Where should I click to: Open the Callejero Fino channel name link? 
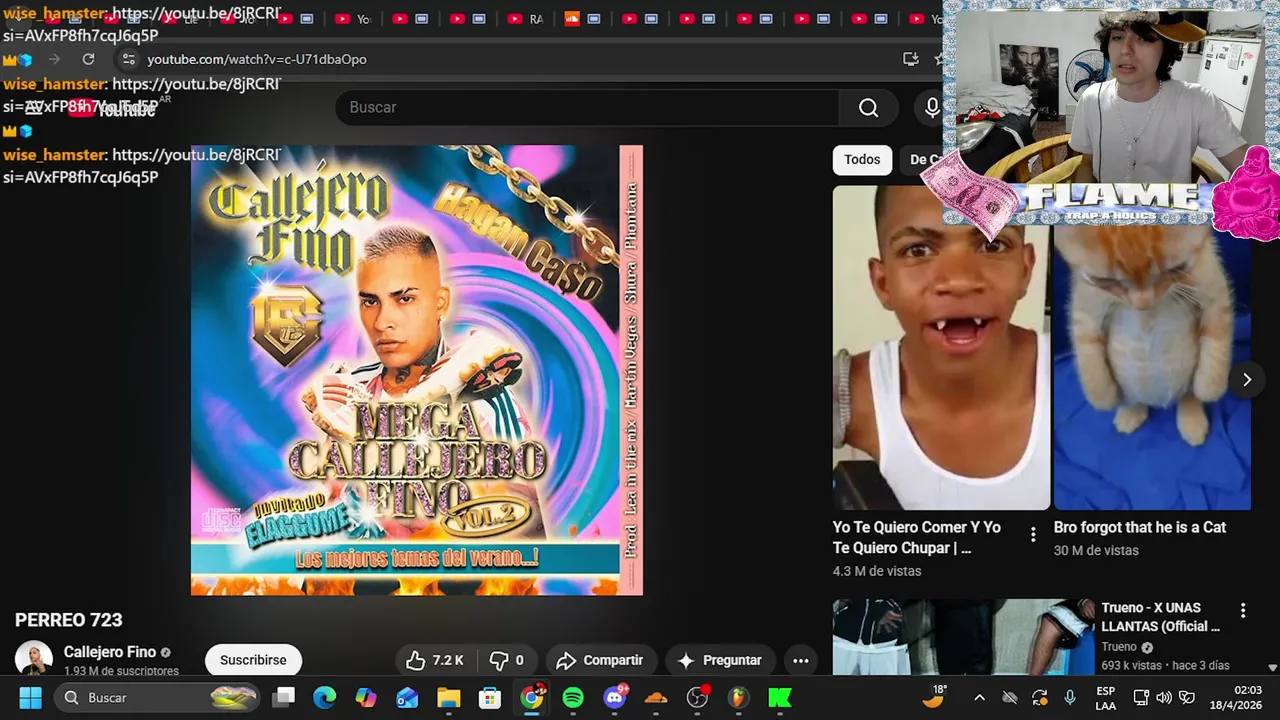pos(110,652)
